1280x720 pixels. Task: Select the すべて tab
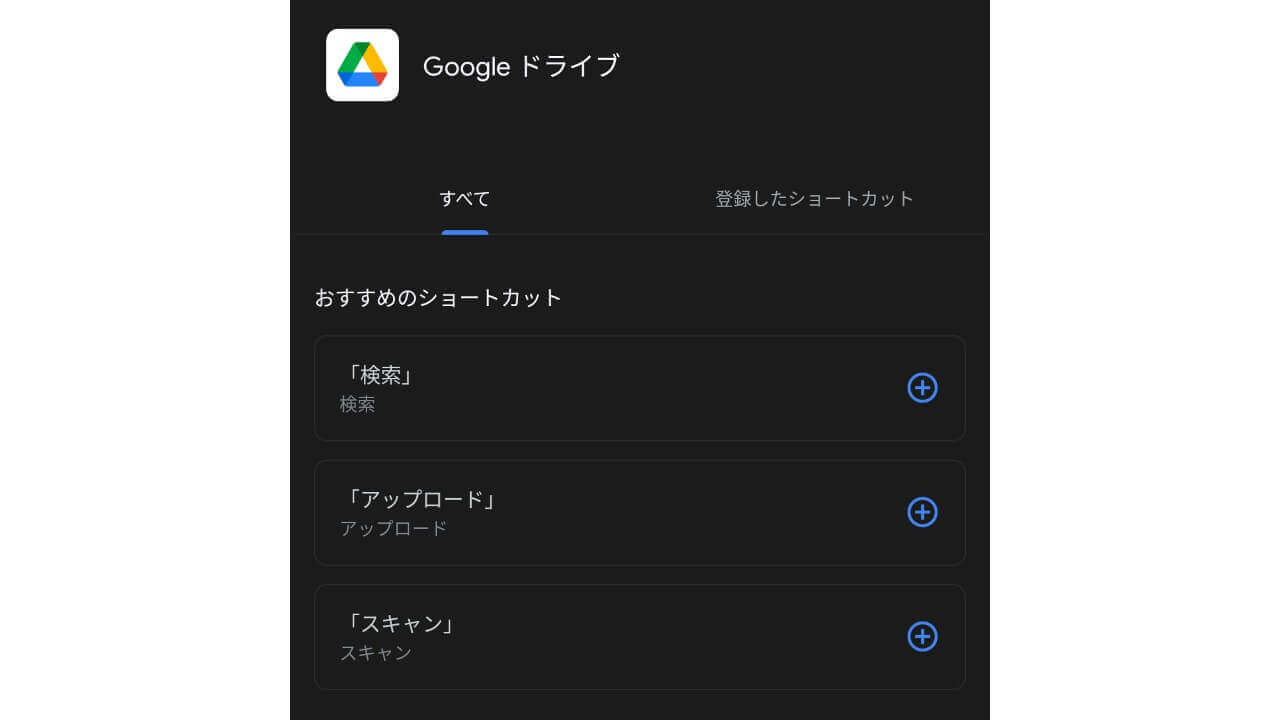coord(464,199)
